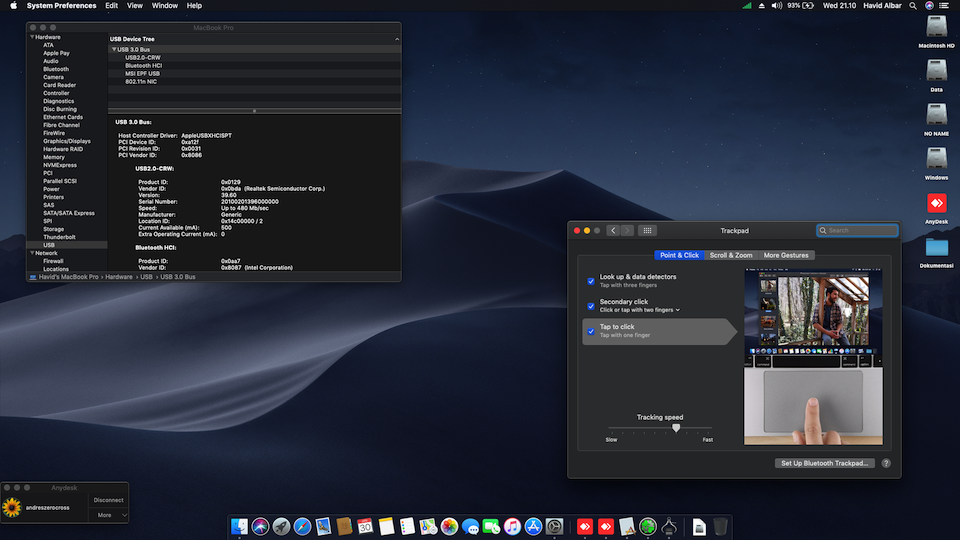The height and width of the screenshot is (540, 960).
Task: Select Graphics/Displays in Hardware list
Action: (67, 141)
